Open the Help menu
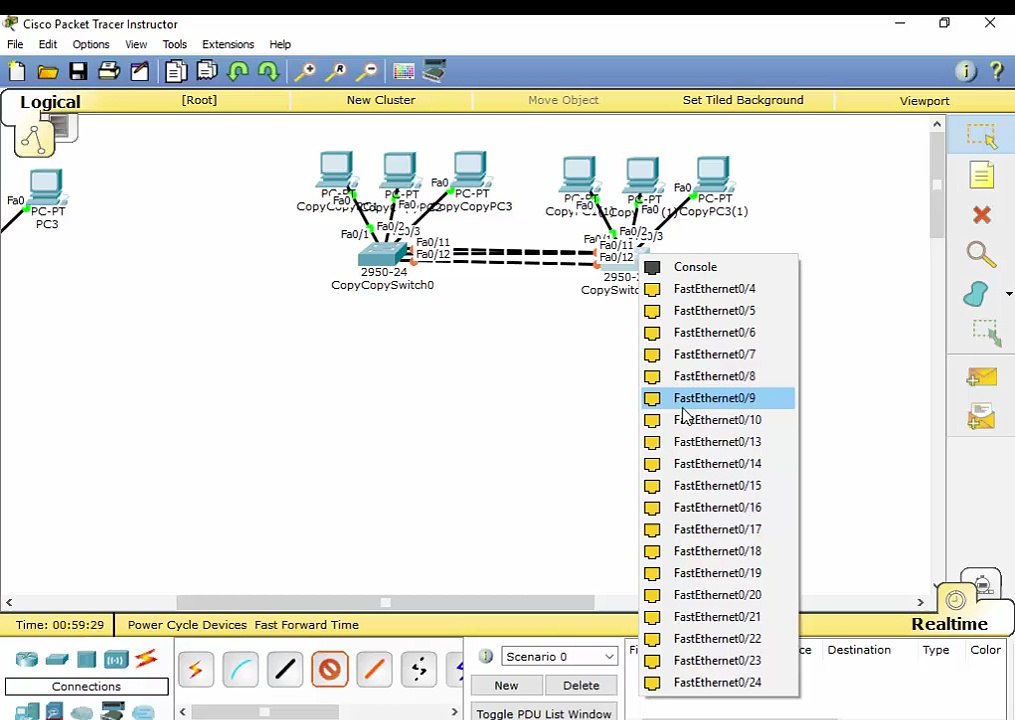The width and height of the screenshot is (1015, 720). [280, 44]
